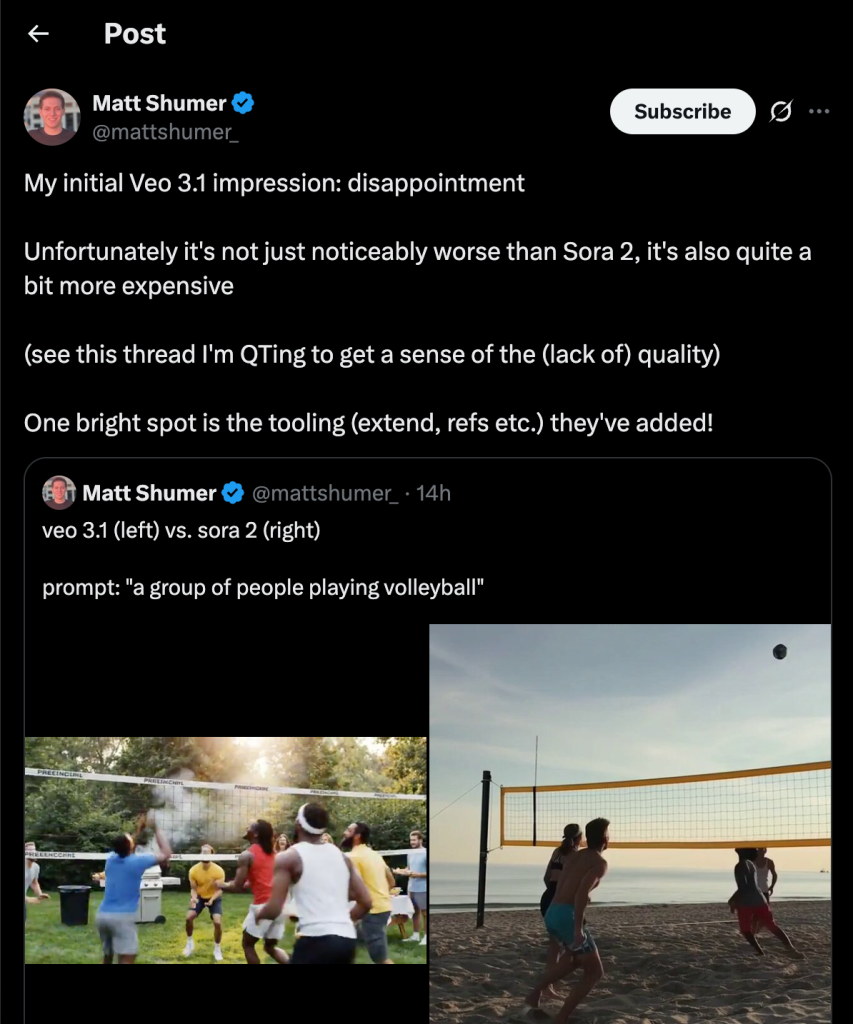The image size is (853, 1024).
Task: Click the quoted volleyball prompt text line
Action: click(x=263, y=587)
